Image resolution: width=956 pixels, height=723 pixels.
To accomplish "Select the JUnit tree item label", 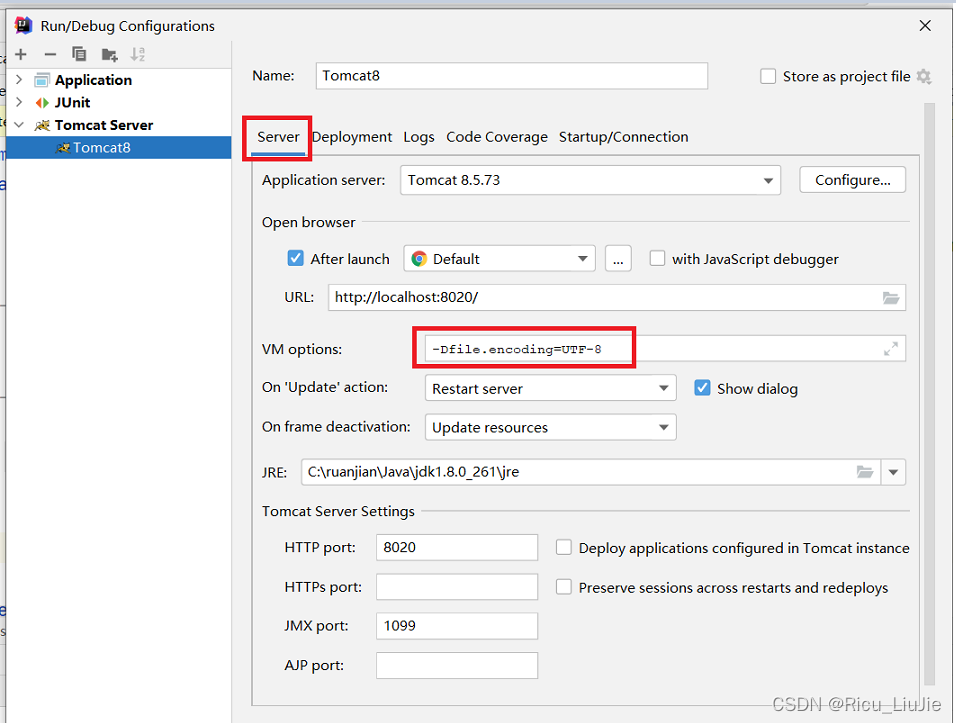I will click(x=73, y=102).
